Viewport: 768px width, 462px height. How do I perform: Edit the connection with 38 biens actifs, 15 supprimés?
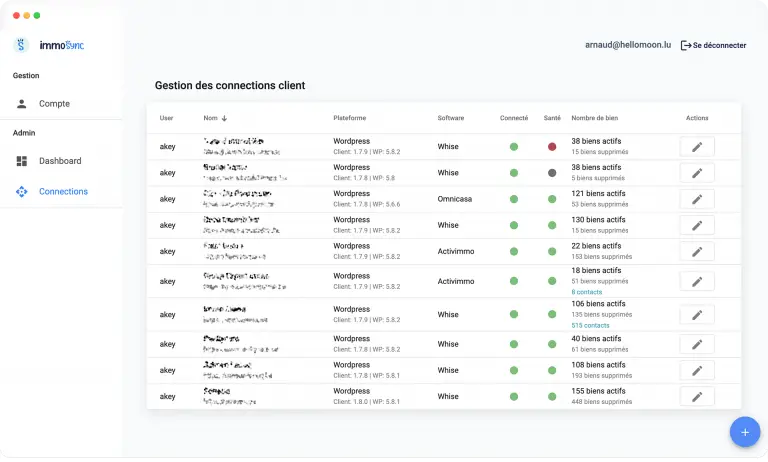tap(697, 147)
